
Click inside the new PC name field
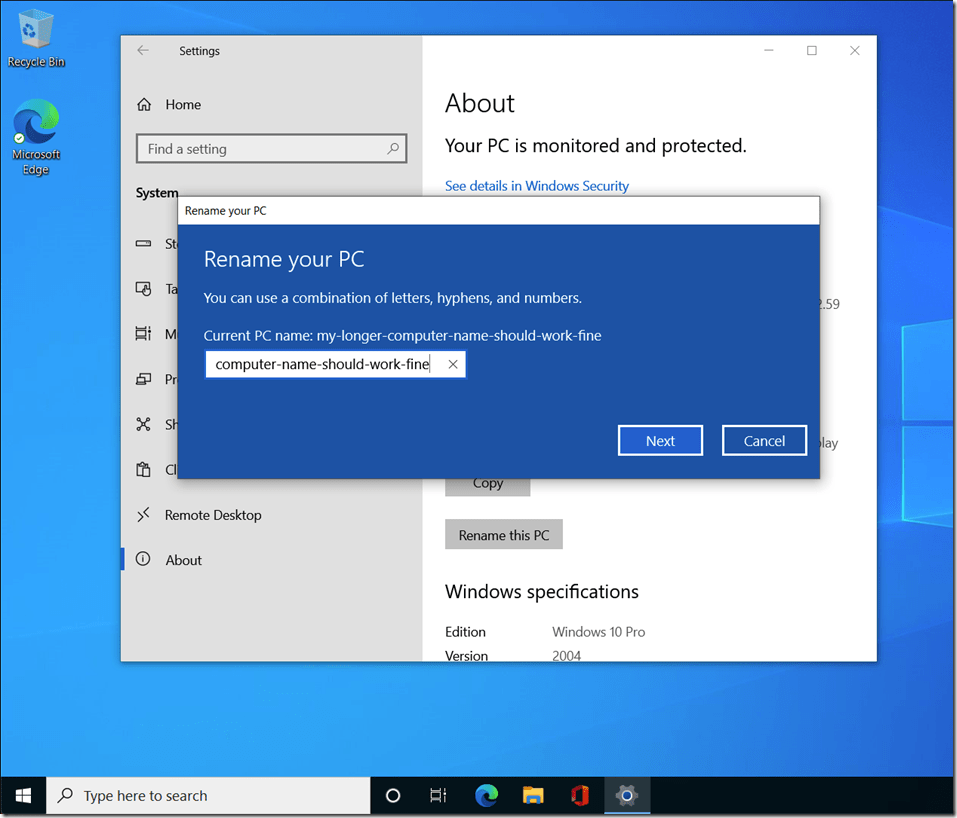click(320, 364)
